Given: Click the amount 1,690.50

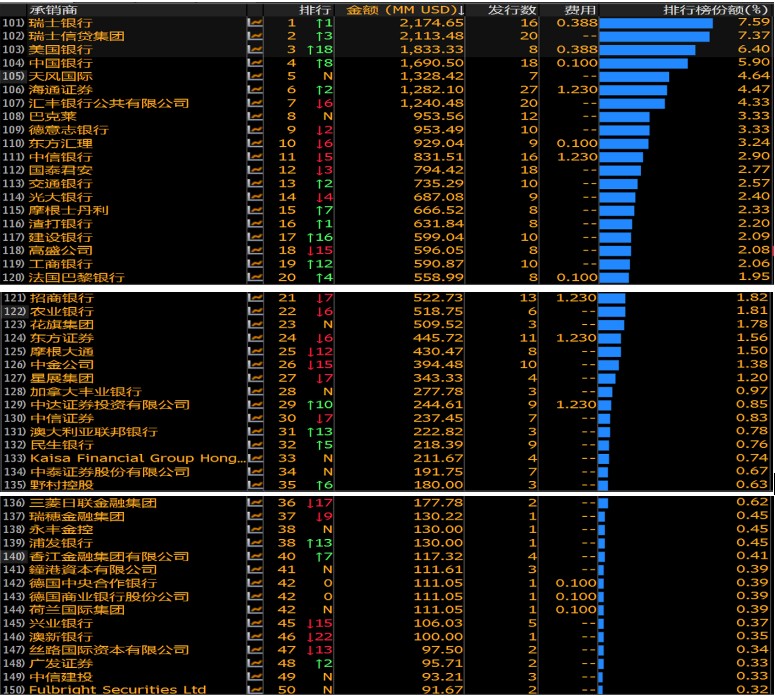Looking at the screenshot, I should tap(431, 63).
